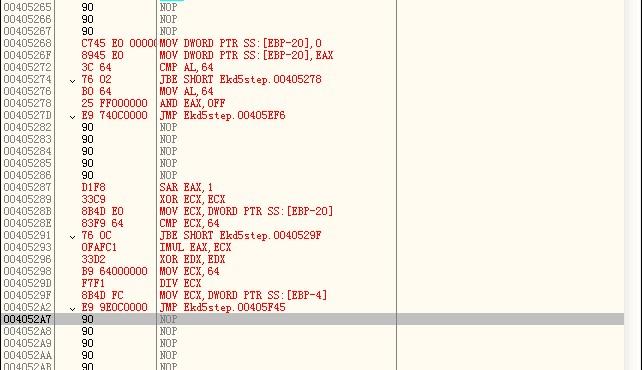Click address 00405268 in the address column
Image resolution: width=642 pixels, height=370 pixels.
27,43
